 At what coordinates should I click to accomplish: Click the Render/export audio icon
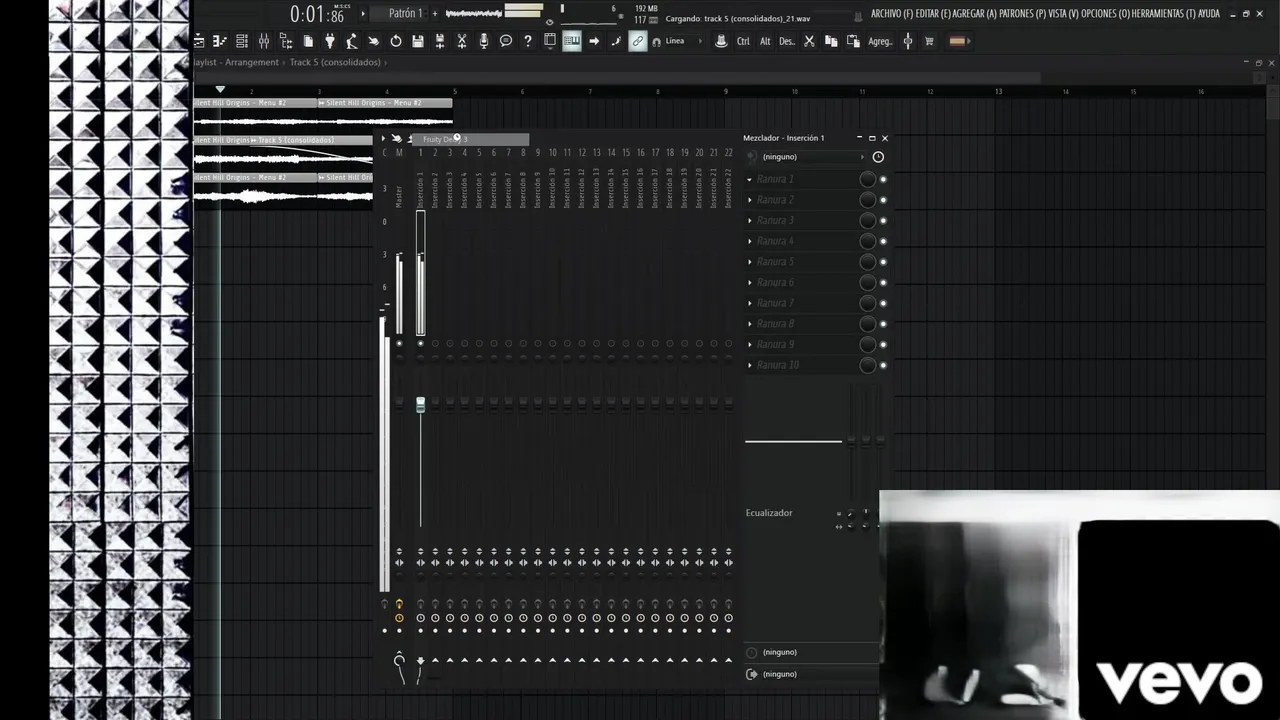(x=440, y=41)
